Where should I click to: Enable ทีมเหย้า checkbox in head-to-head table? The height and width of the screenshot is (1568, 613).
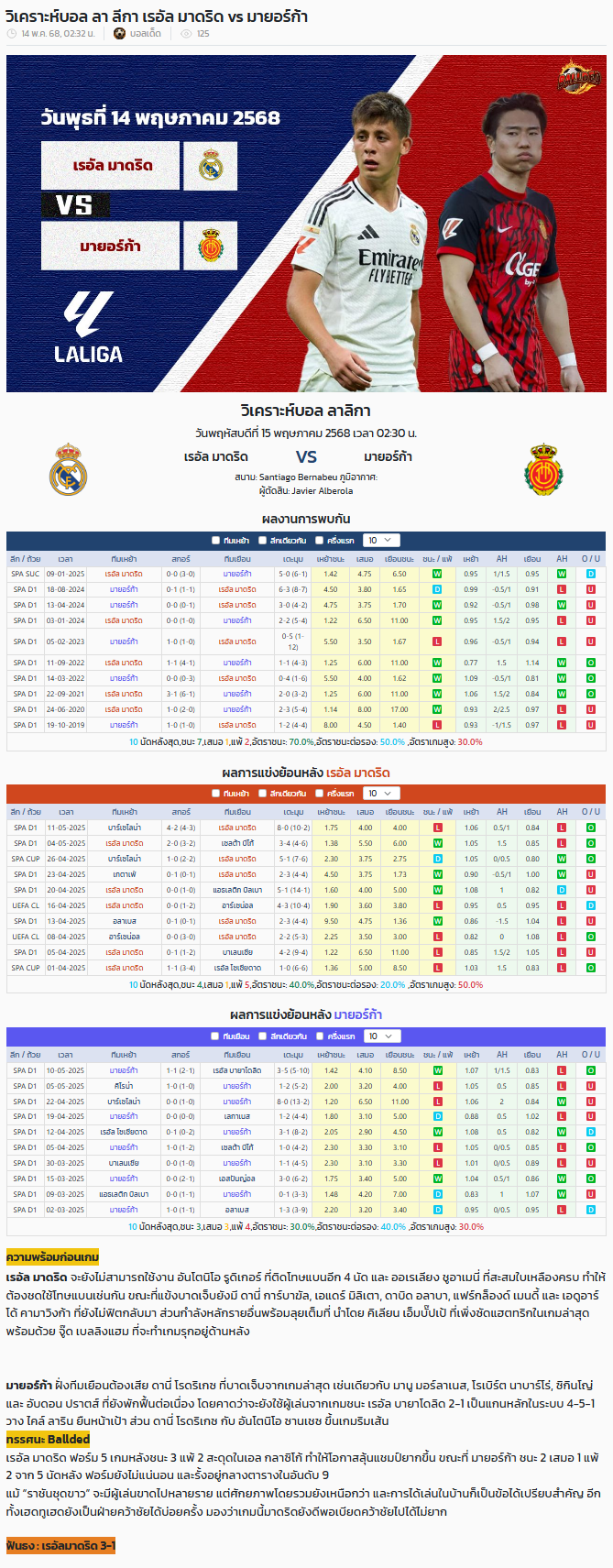pos(216,541)
